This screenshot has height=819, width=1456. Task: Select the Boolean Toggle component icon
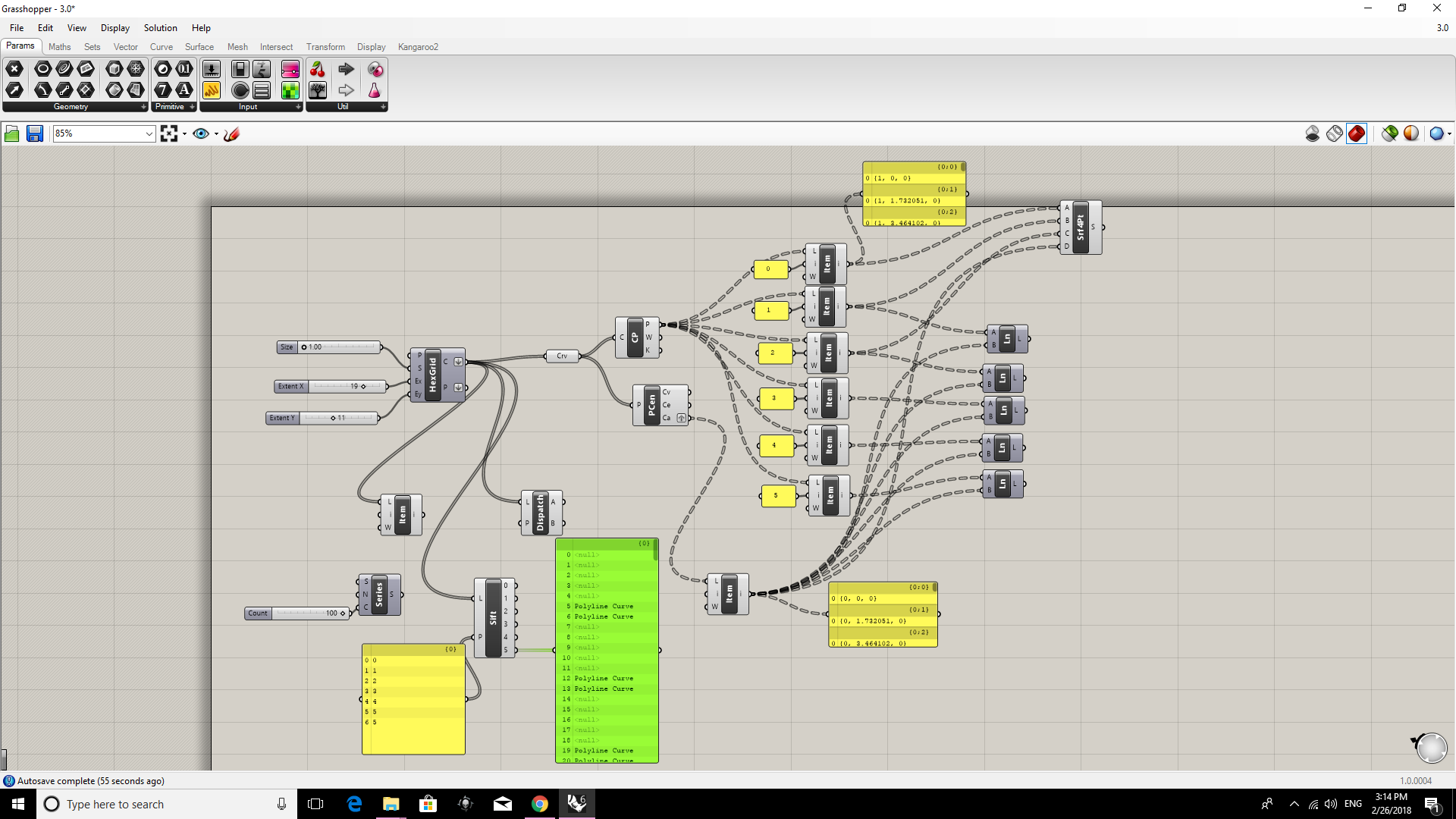point(240,70)
